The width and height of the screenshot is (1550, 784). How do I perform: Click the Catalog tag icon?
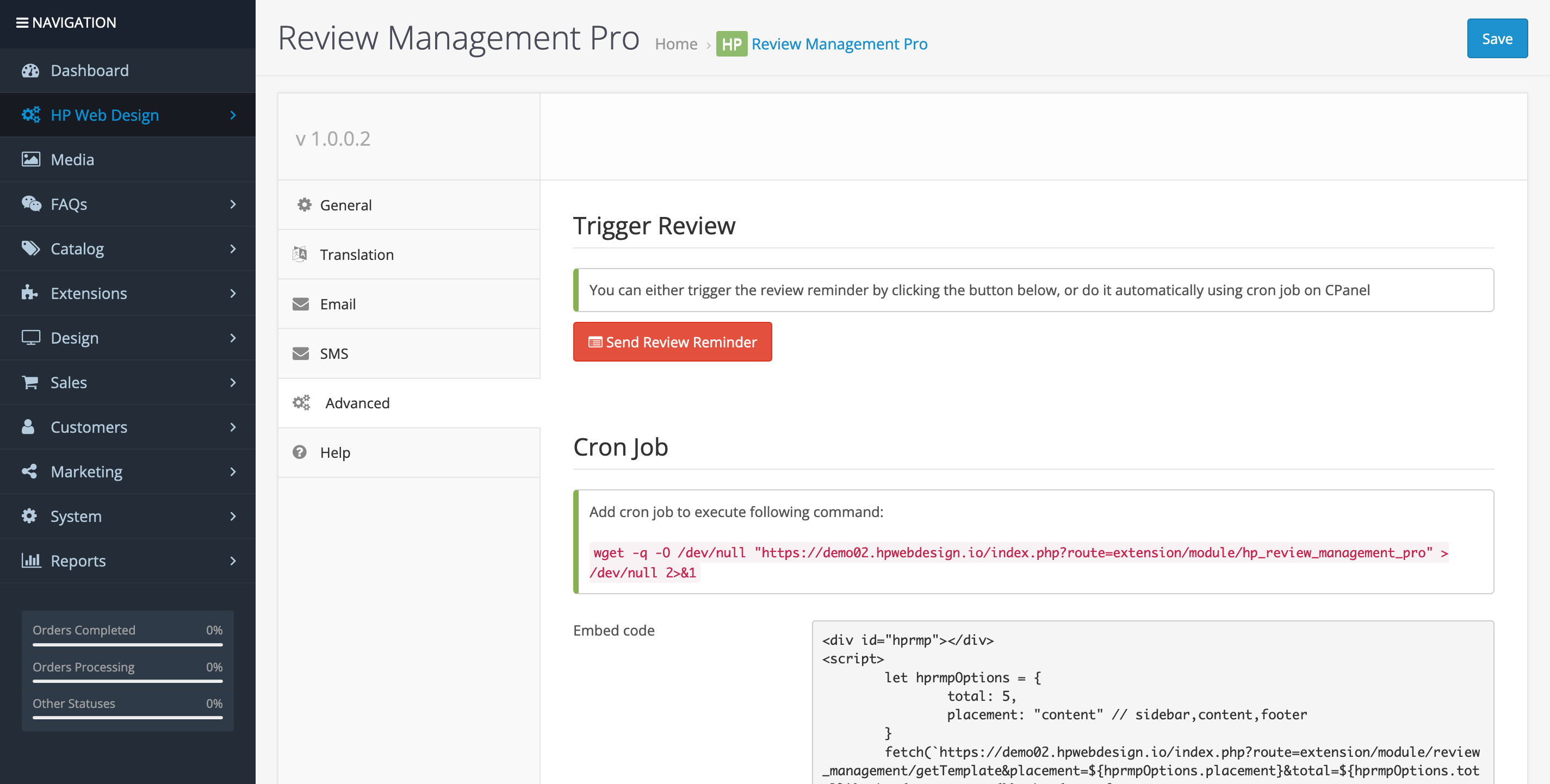(x=30, y=248)
